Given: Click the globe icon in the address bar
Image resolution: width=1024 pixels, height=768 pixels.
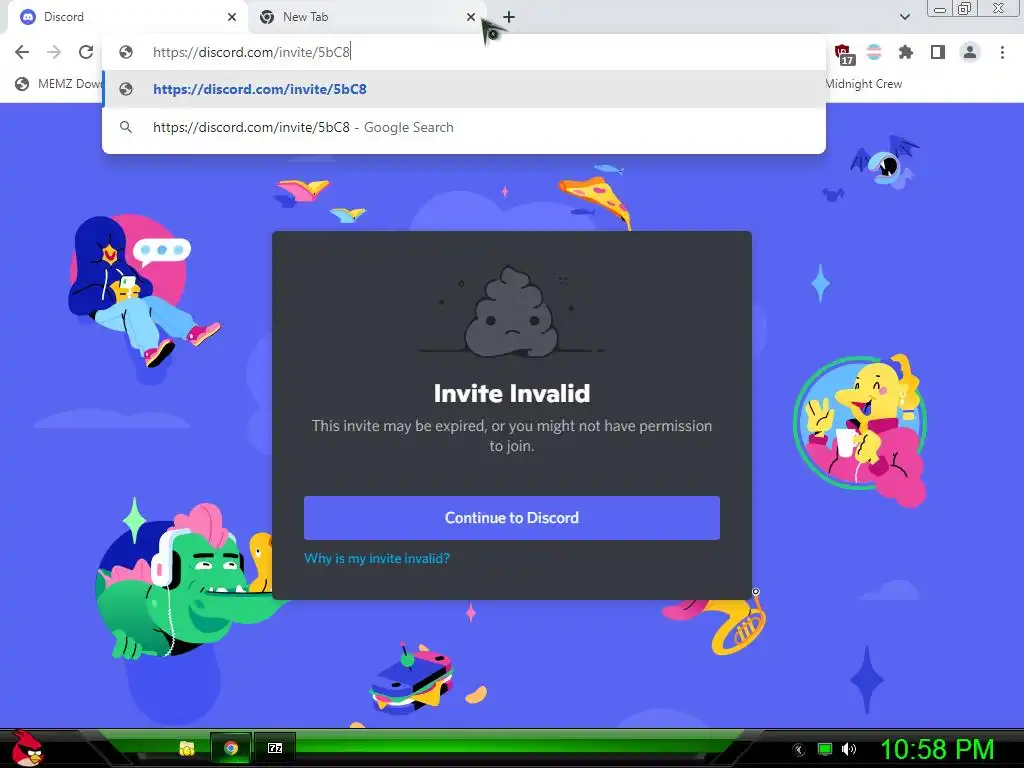Looking at the screenshot, I should (126, 52).
